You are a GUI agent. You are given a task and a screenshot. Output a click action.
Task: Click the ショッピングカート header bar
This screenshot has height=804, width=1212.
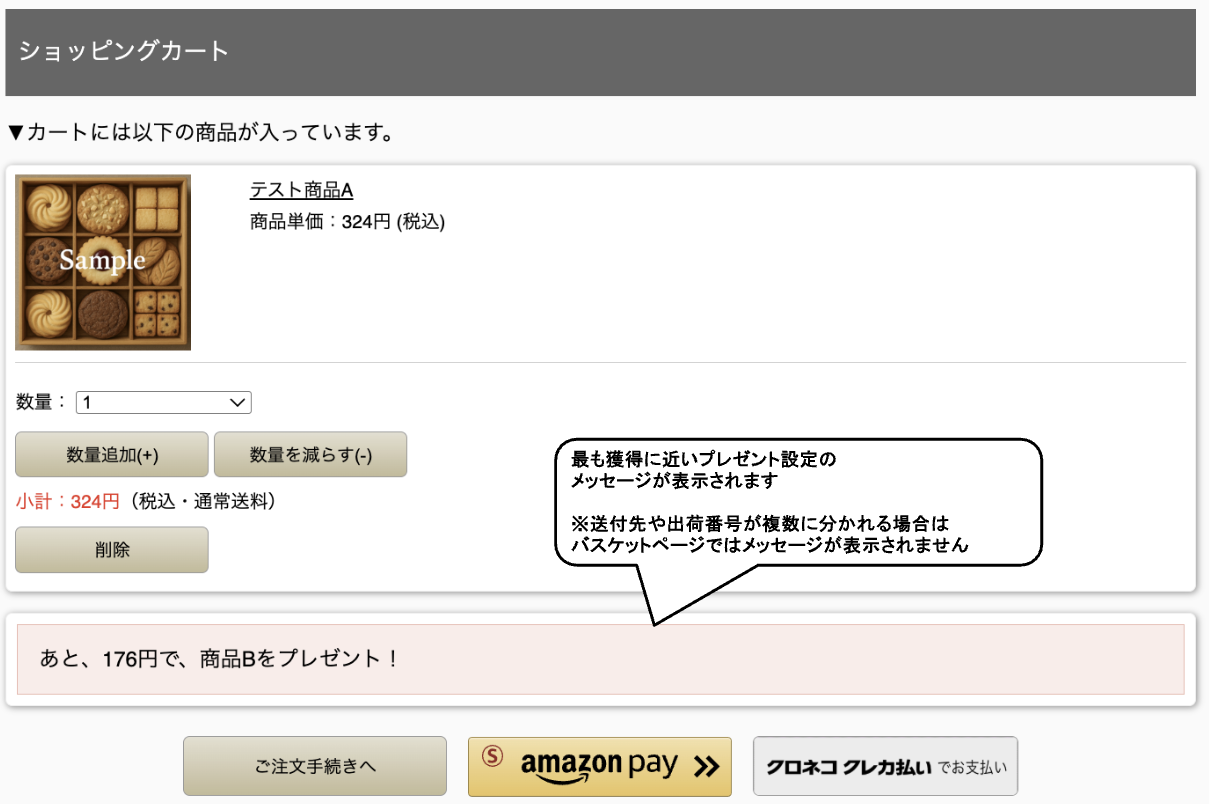tap(600, 52)
